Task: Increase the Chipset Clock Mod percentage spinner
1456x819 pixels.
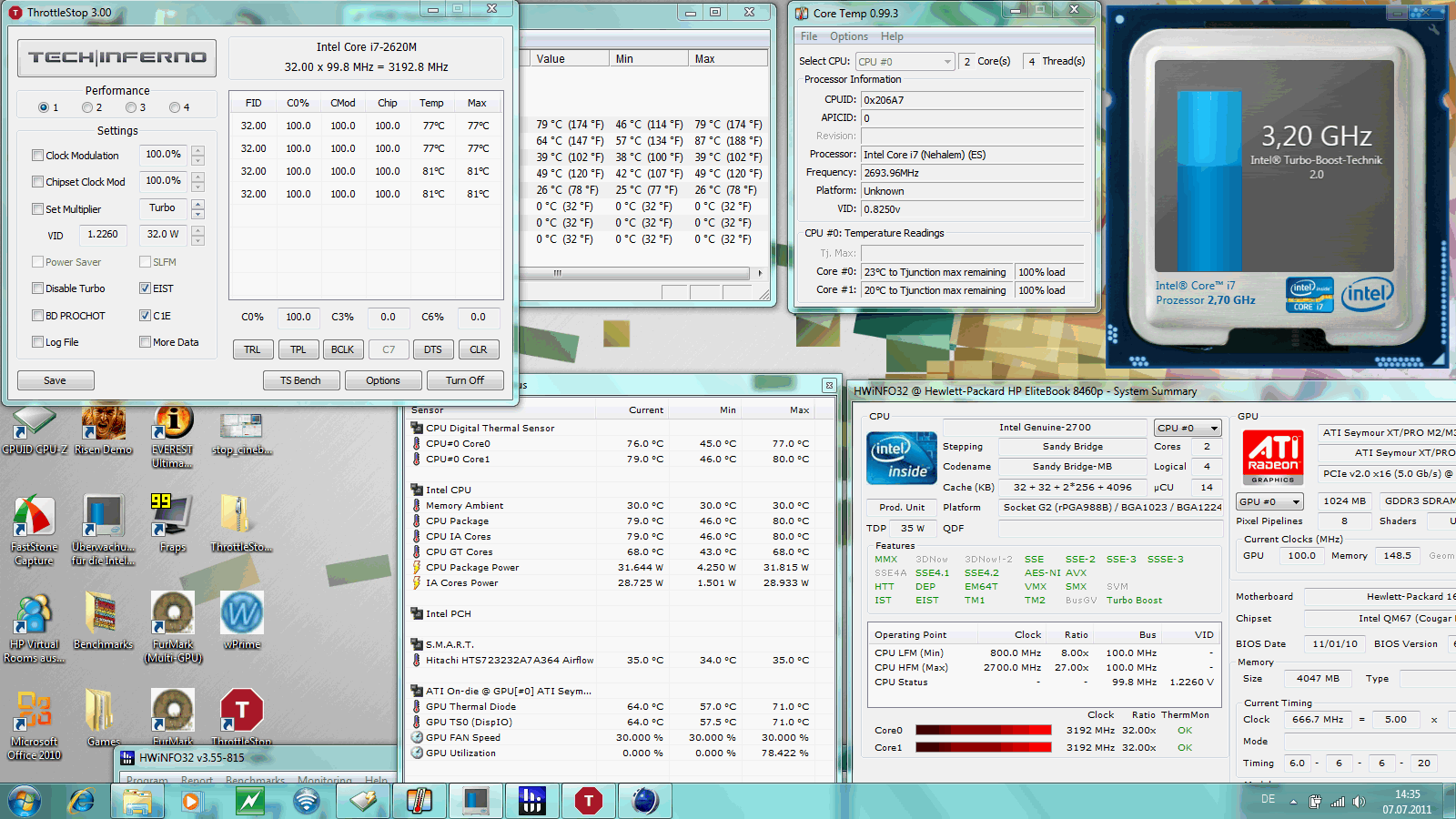Action: (197, 177)
